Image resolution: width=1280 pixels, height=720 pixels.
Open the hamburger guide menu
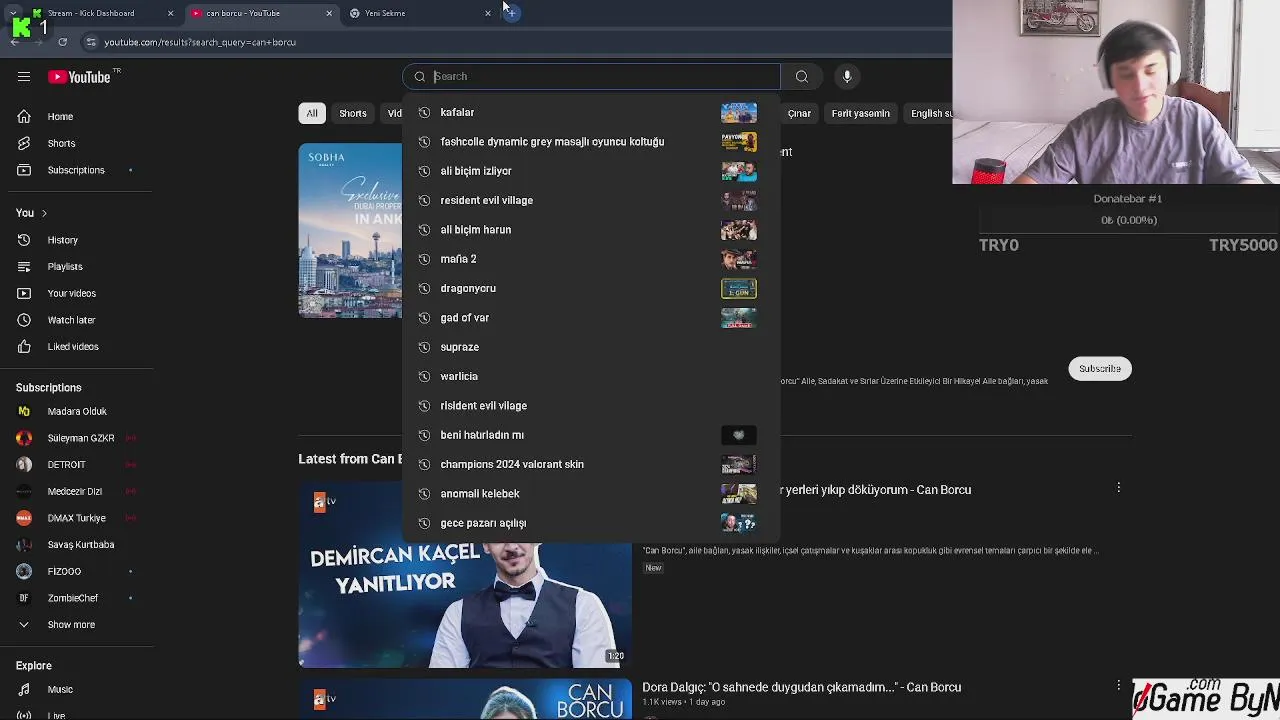tap(24, 77)
